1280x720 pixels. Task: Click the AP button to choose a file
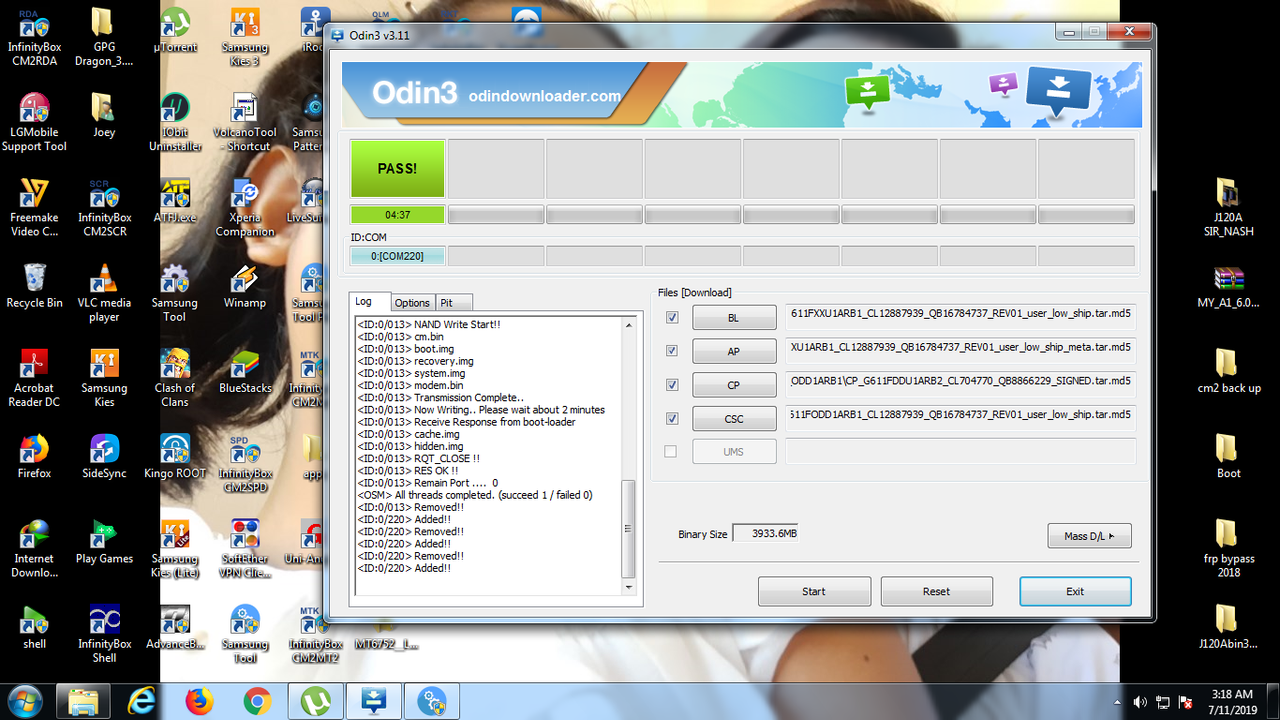point(734,352)
